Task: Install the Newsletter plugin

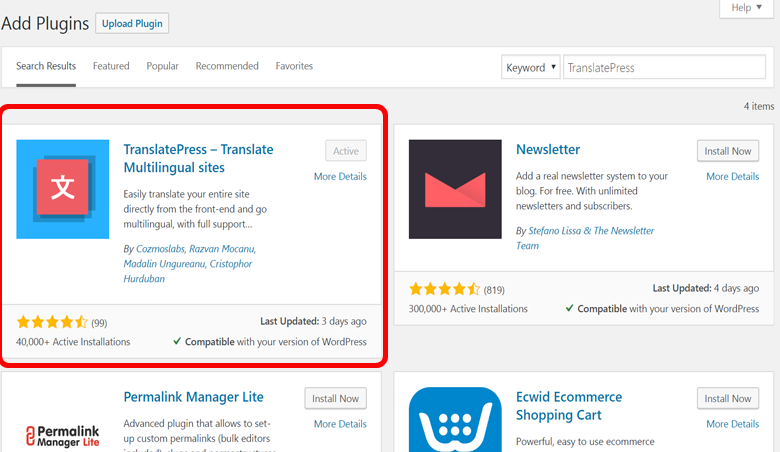Action: 728,151
